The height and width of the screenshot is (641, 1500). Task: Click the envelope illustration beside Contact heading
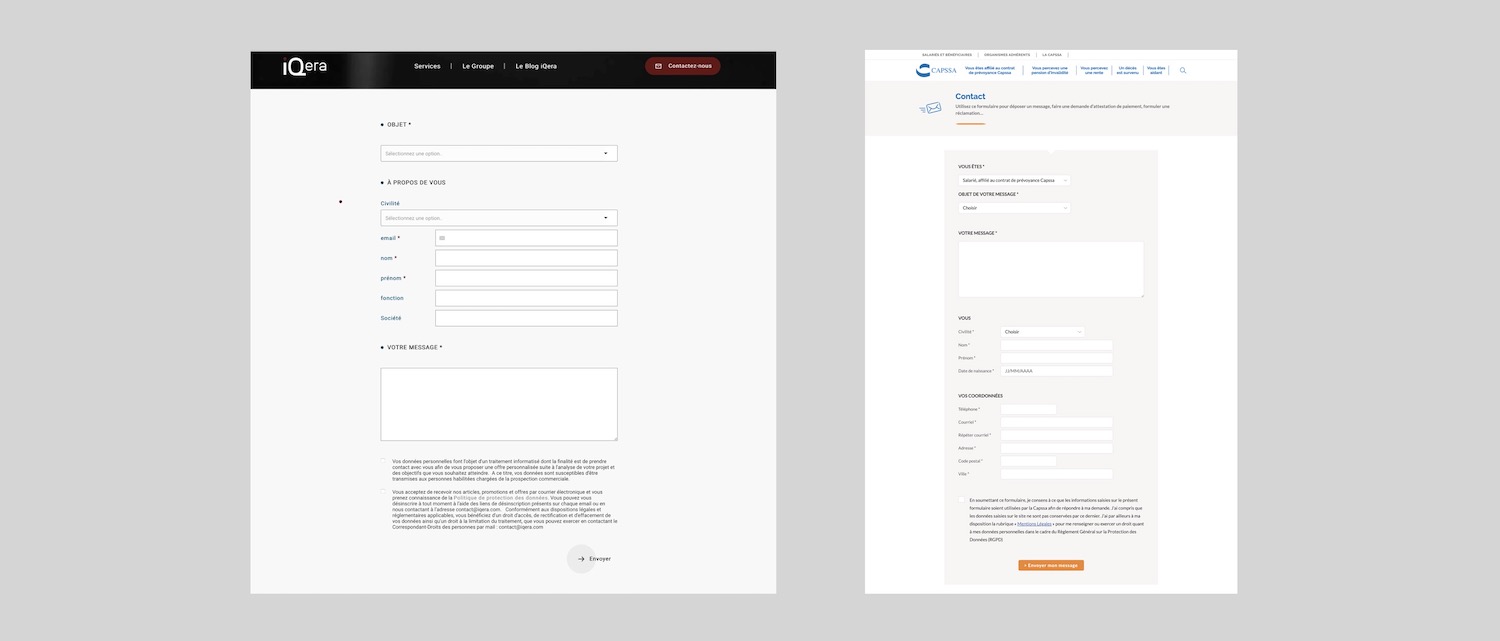929,107
